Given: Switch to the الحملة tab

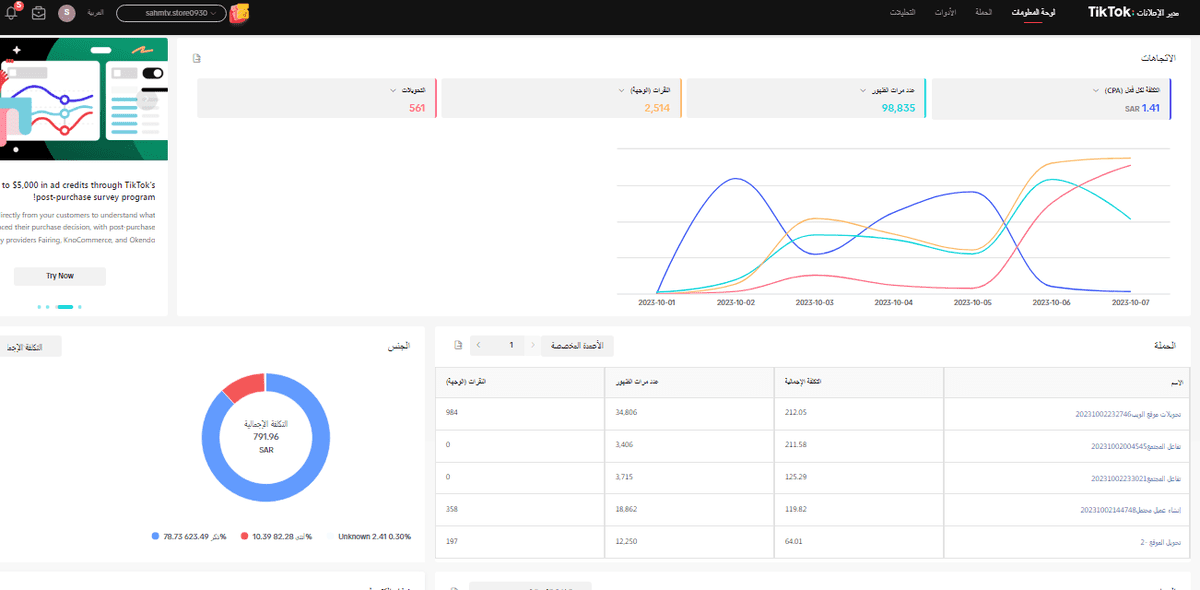Looking at the screenshot, I should [983, 13].
